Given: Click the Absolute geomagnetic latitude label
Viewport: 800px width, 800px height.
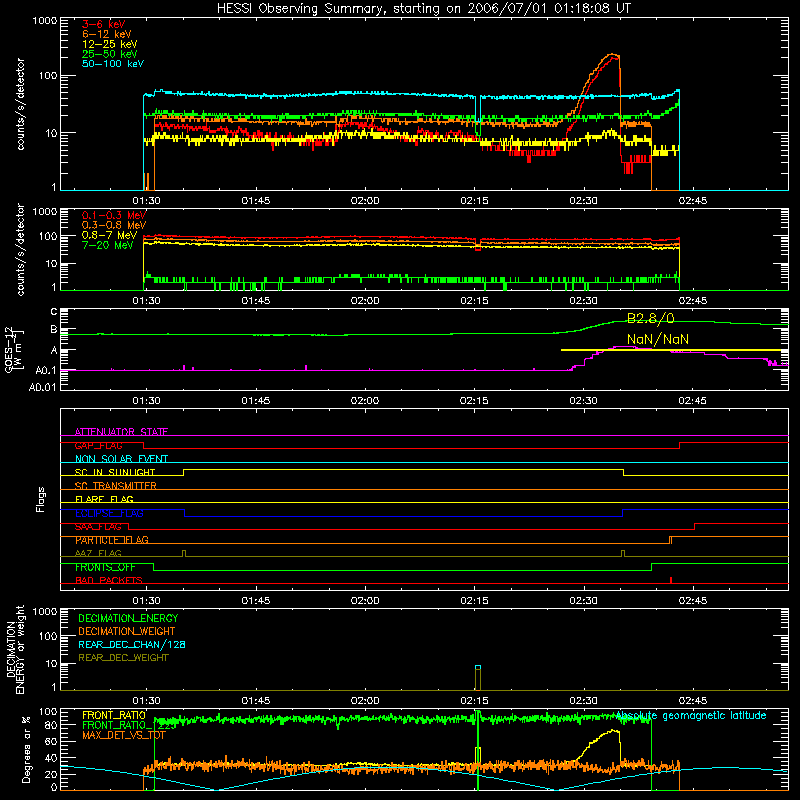Looking at the screenshot, I should [691, 715].
